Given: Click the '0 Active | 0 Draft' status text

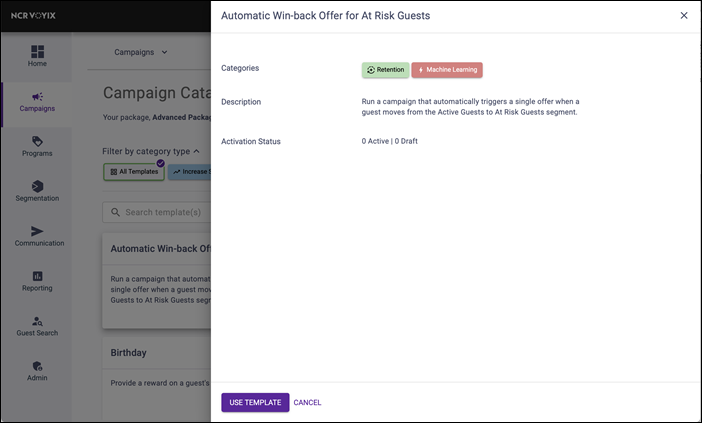Looking at the screenshot, I should [x=390, y=141].
